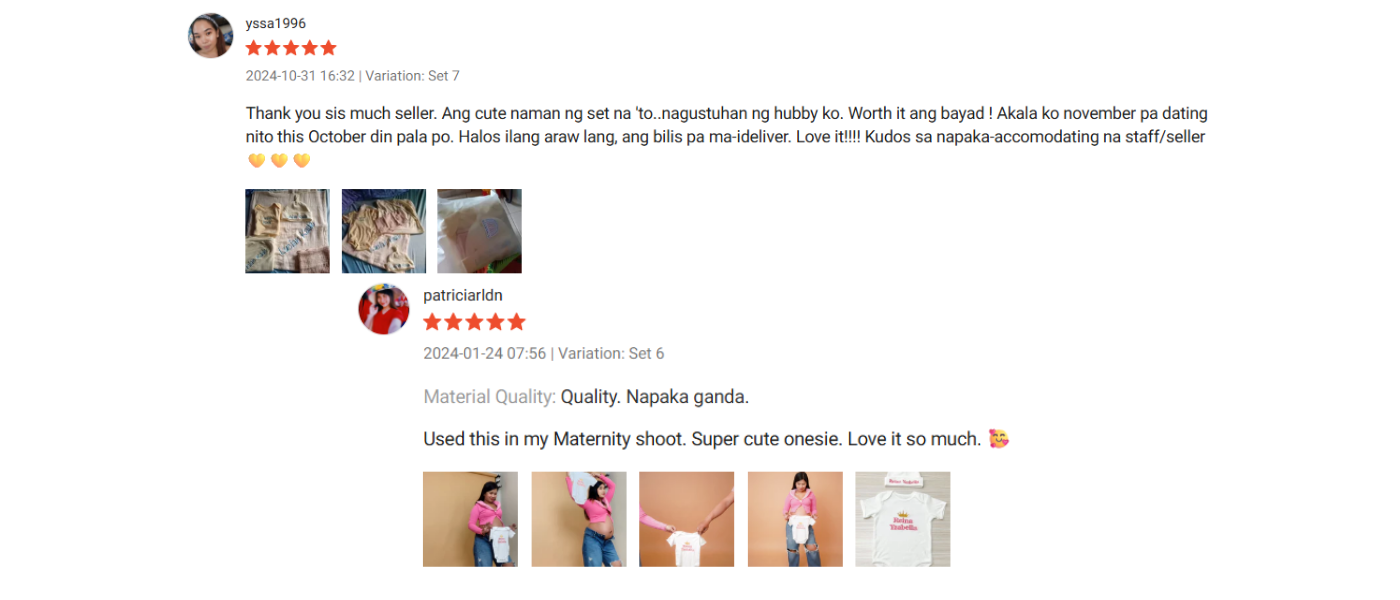Open first maternity shoot photo
This screenshot has height=600, width=1400.
point(471,519)
